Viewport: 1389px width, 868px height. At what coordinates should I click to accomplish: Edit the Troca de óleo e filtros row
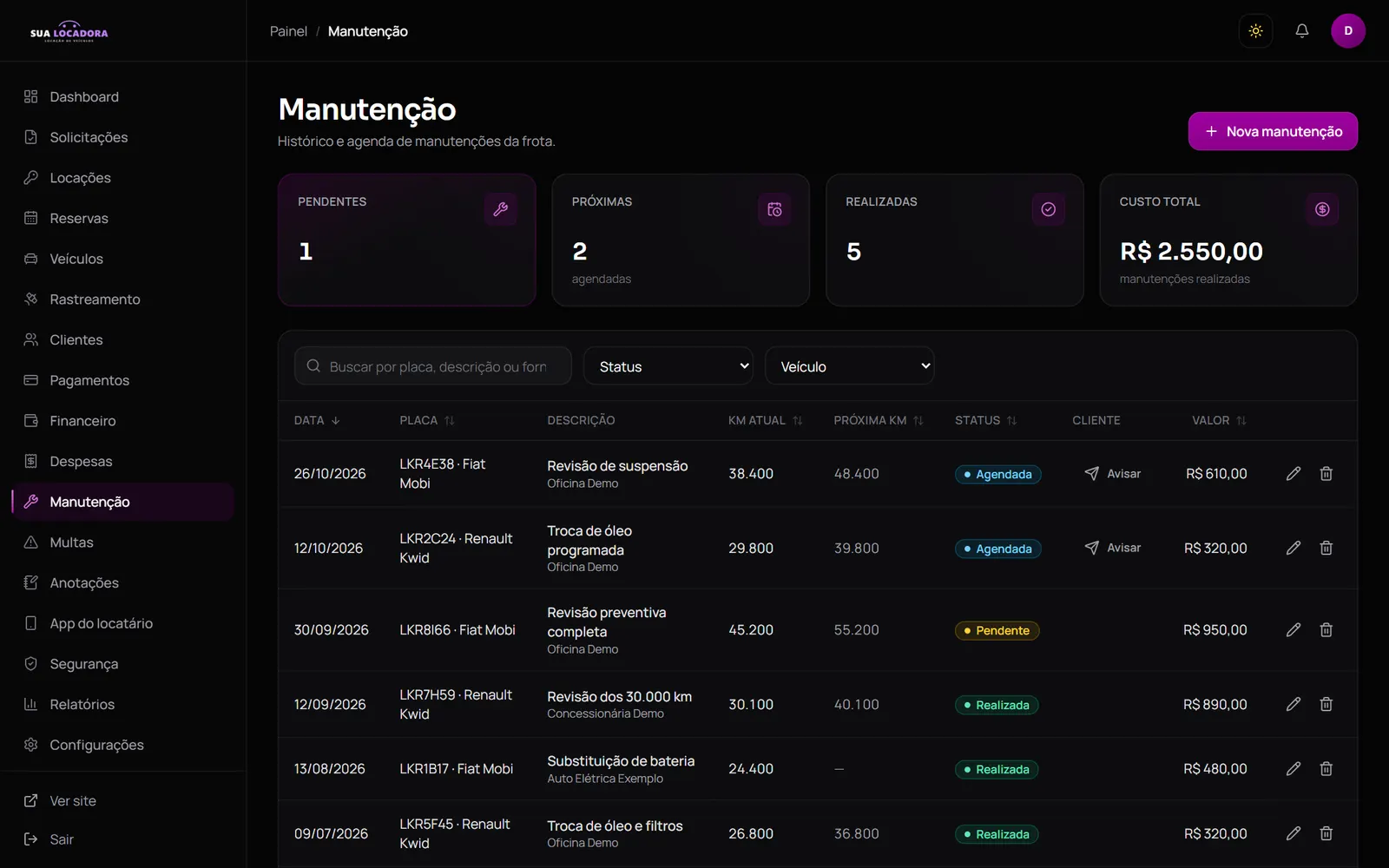click(1293, 833)
